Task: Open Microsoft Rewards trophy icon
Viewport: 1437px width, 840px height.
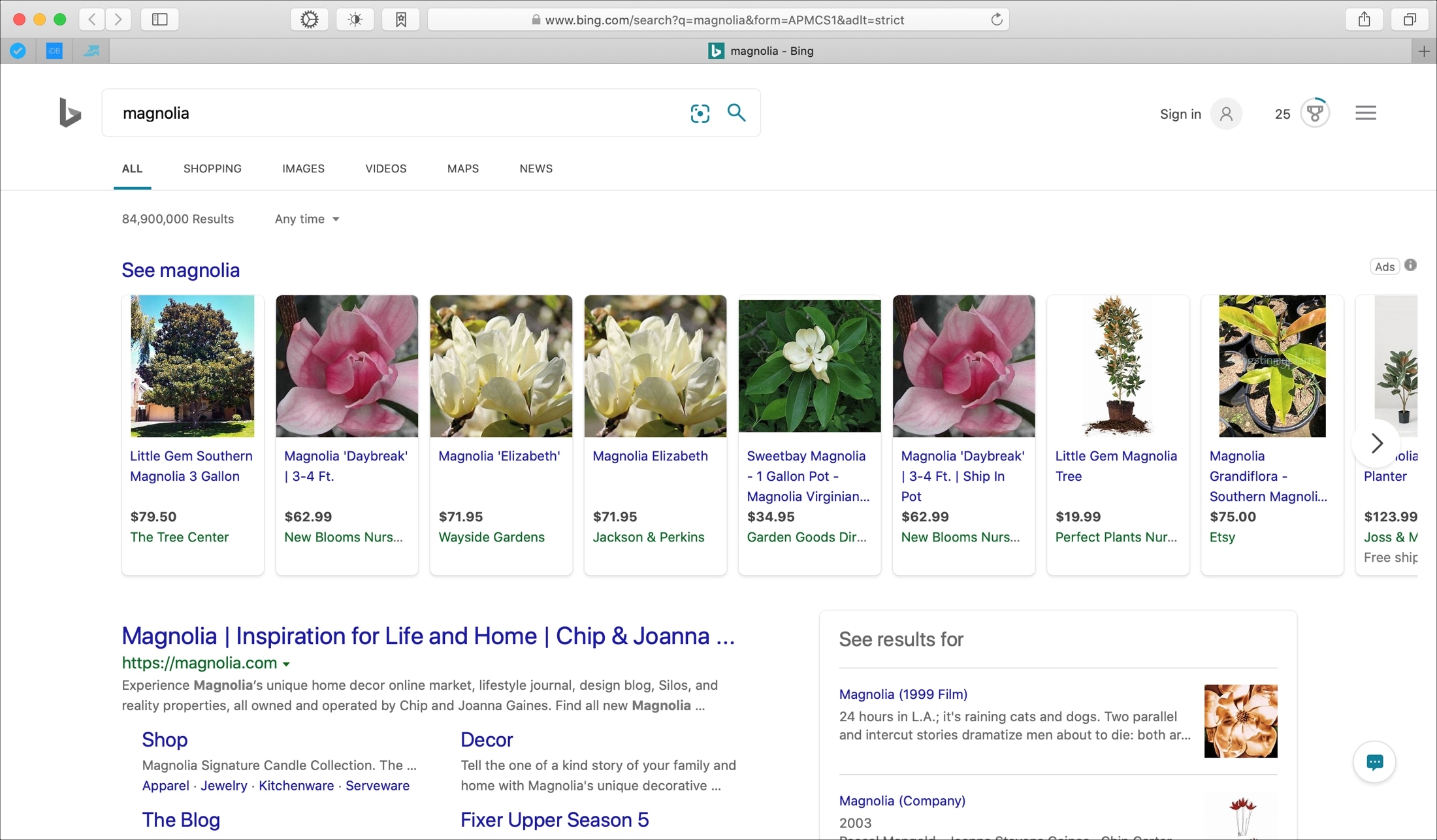Action: (1315, 113)
